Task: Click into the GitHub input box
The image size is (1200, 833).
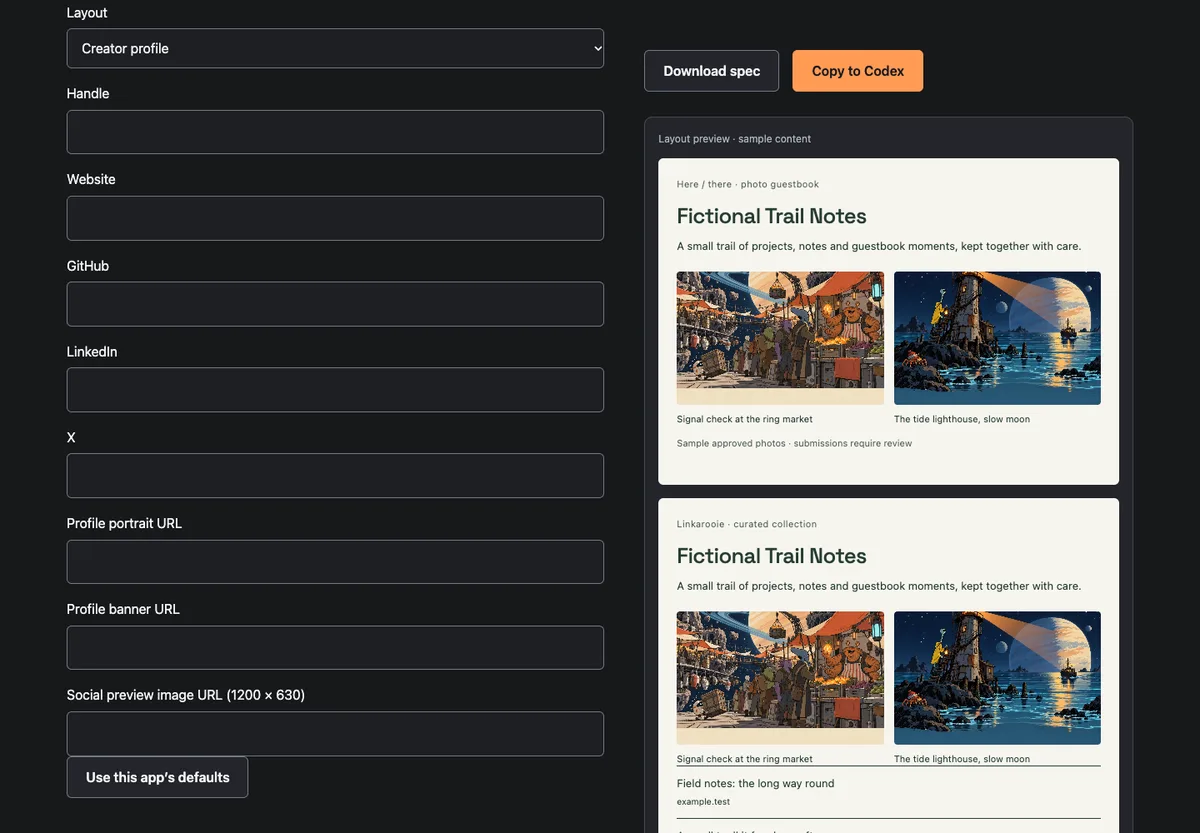Action: (x=335, y=304)
